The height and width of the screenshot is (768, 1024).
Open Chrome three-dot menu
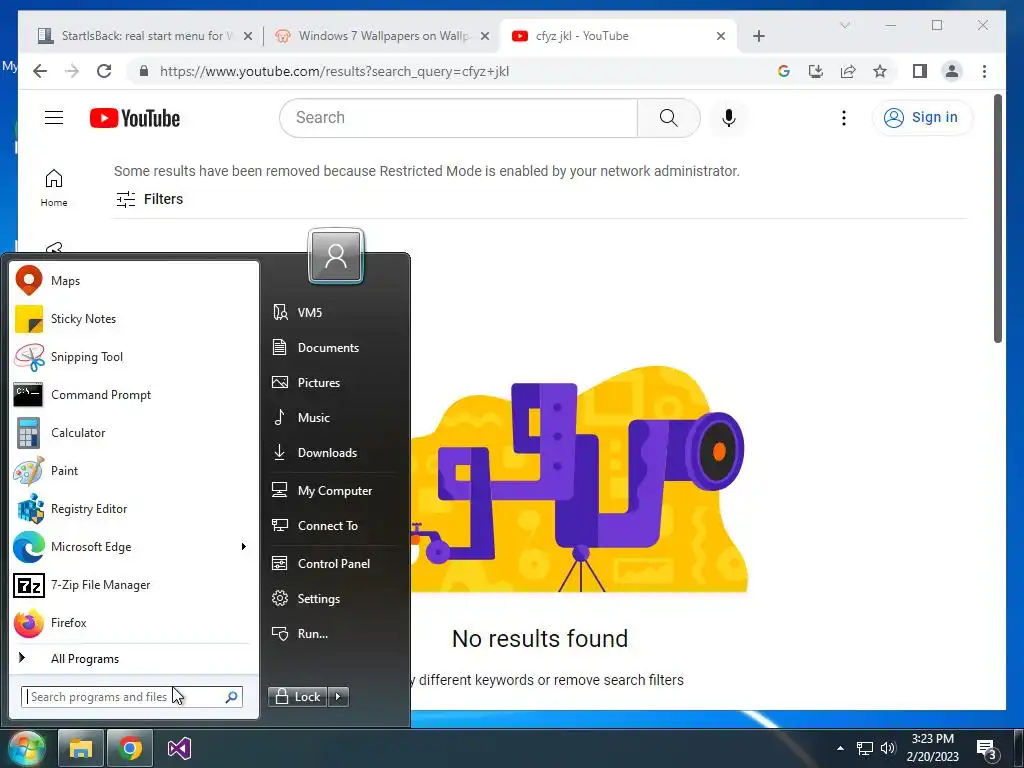[984, 71]
